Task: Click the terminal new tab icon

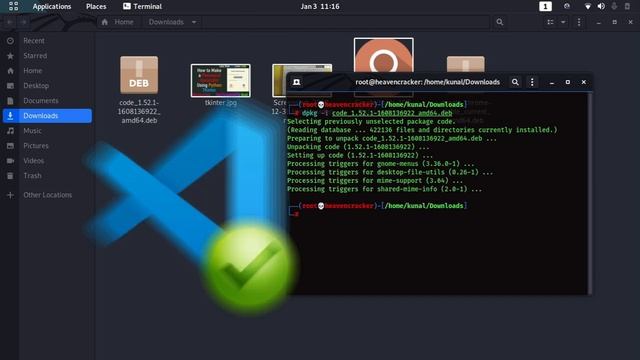Action: tap(297, 82)
